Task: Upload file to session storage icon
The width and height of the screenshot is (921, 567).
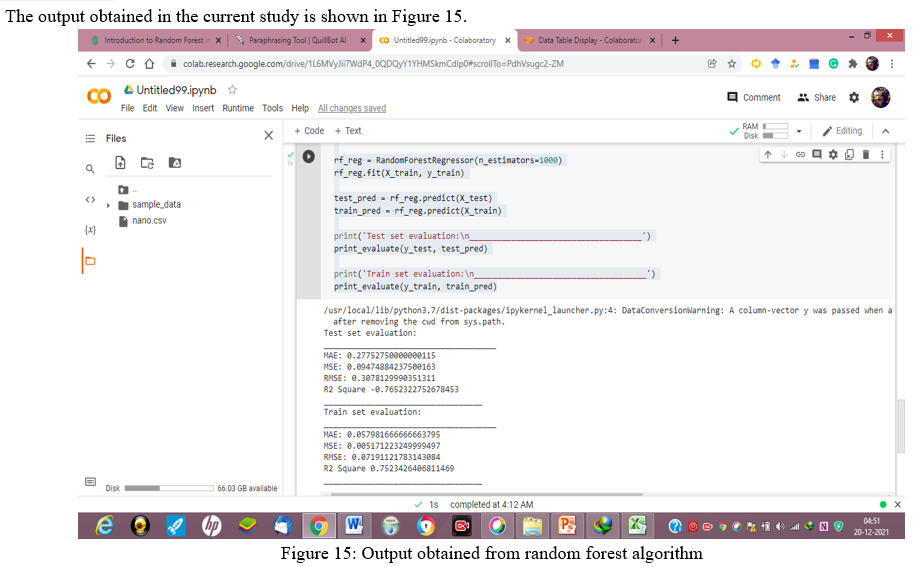Action: coord(120,163)
